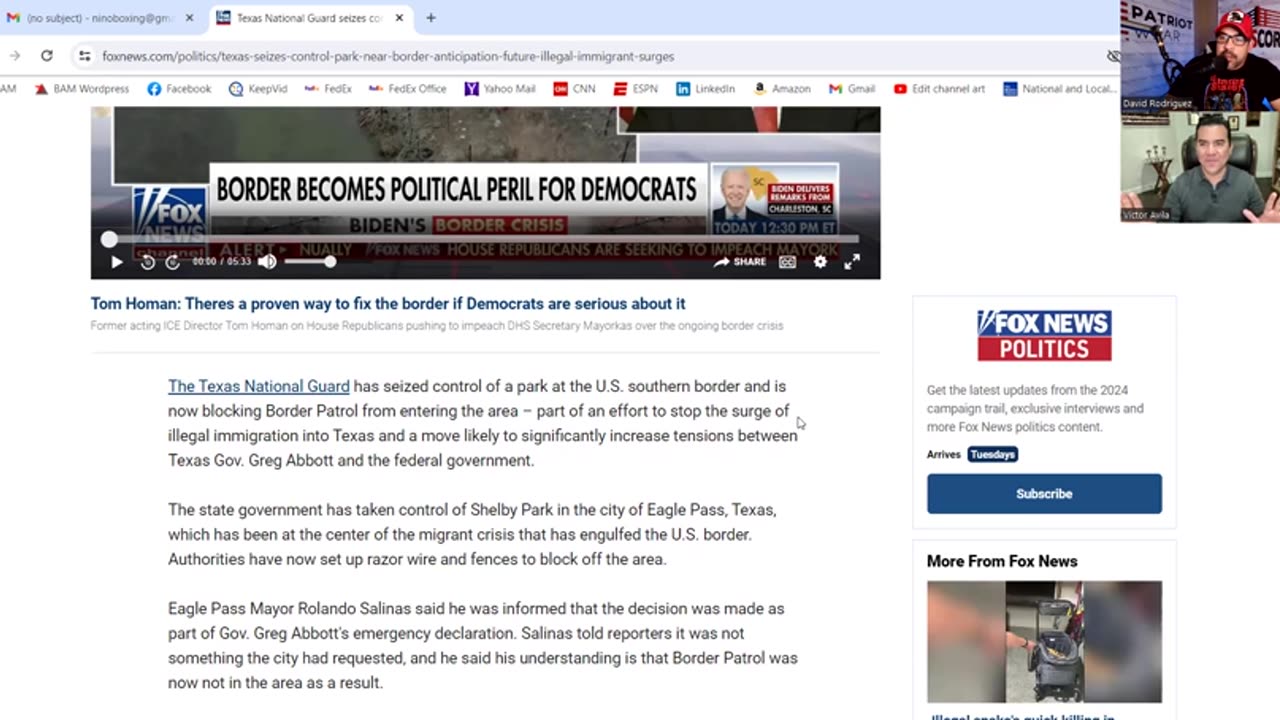Image resolution: width=1280 pixels, height=720 pixels.
Task: Play the Fox News video
Action: [x=116, y=262]
